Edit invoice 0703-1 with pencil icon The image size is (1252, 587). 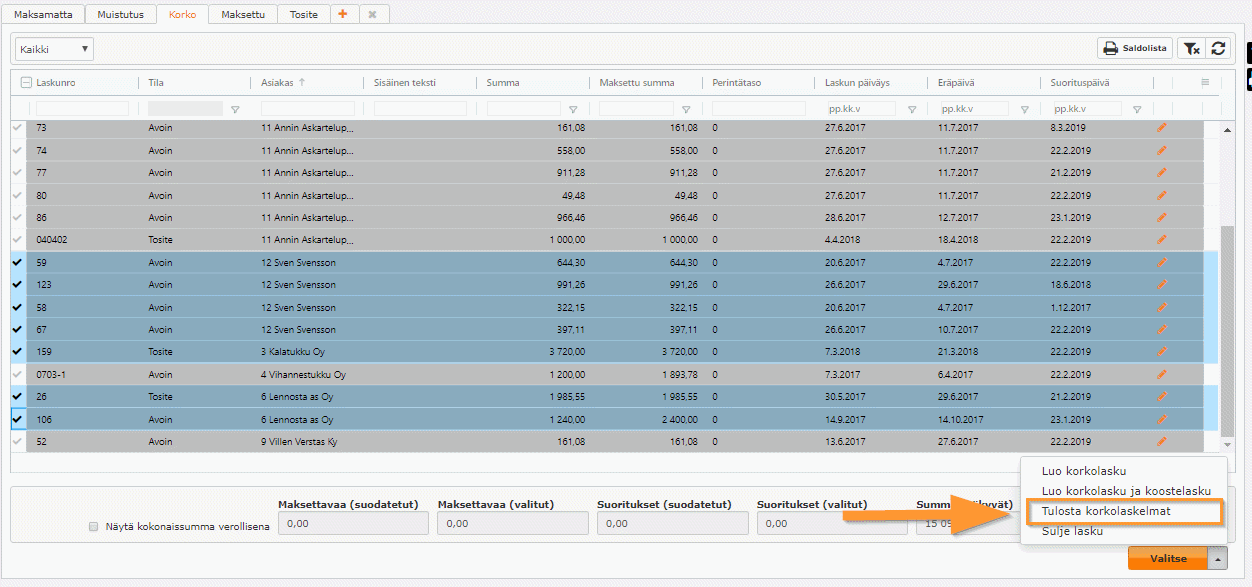[1162, 374]
